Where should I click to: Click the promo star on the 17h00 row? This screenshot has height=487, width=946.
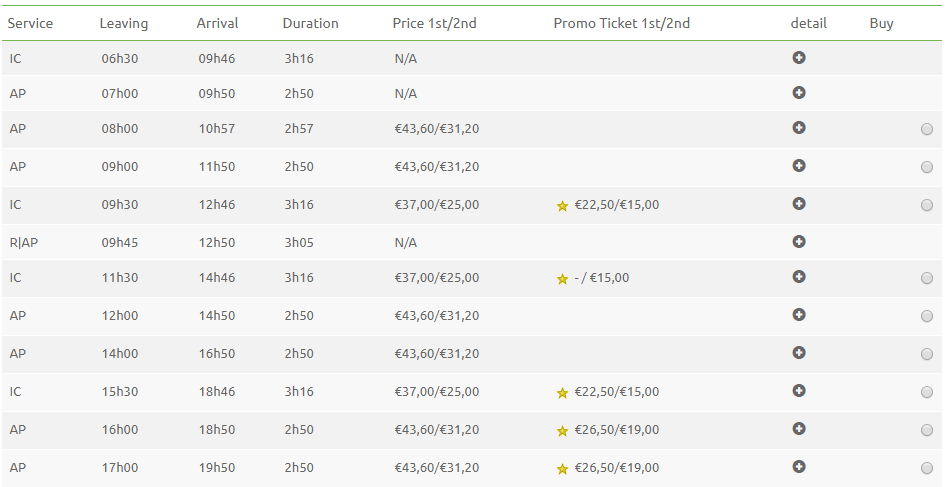[562, 469]
